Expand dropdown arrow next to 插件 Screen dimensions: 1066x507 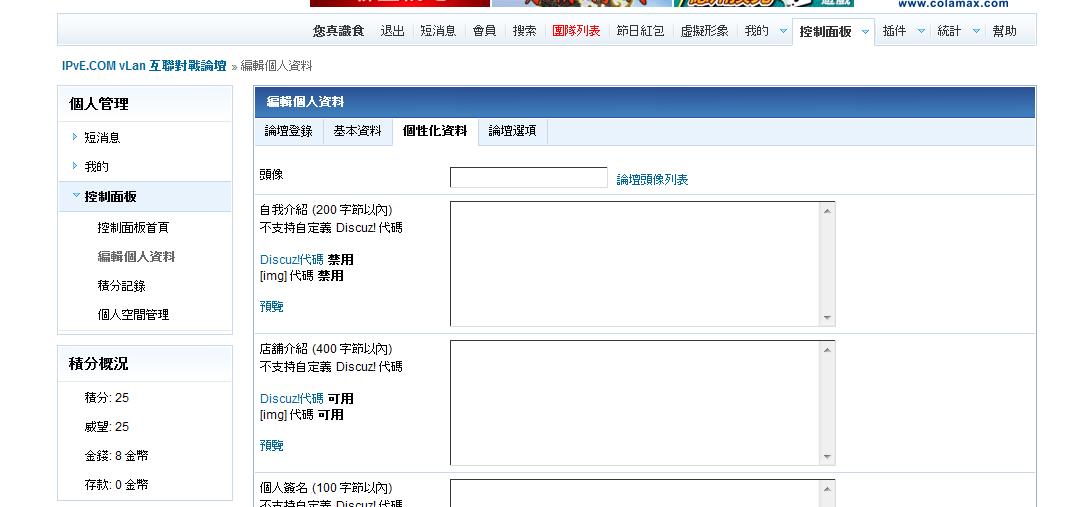(x=921, y=31)
